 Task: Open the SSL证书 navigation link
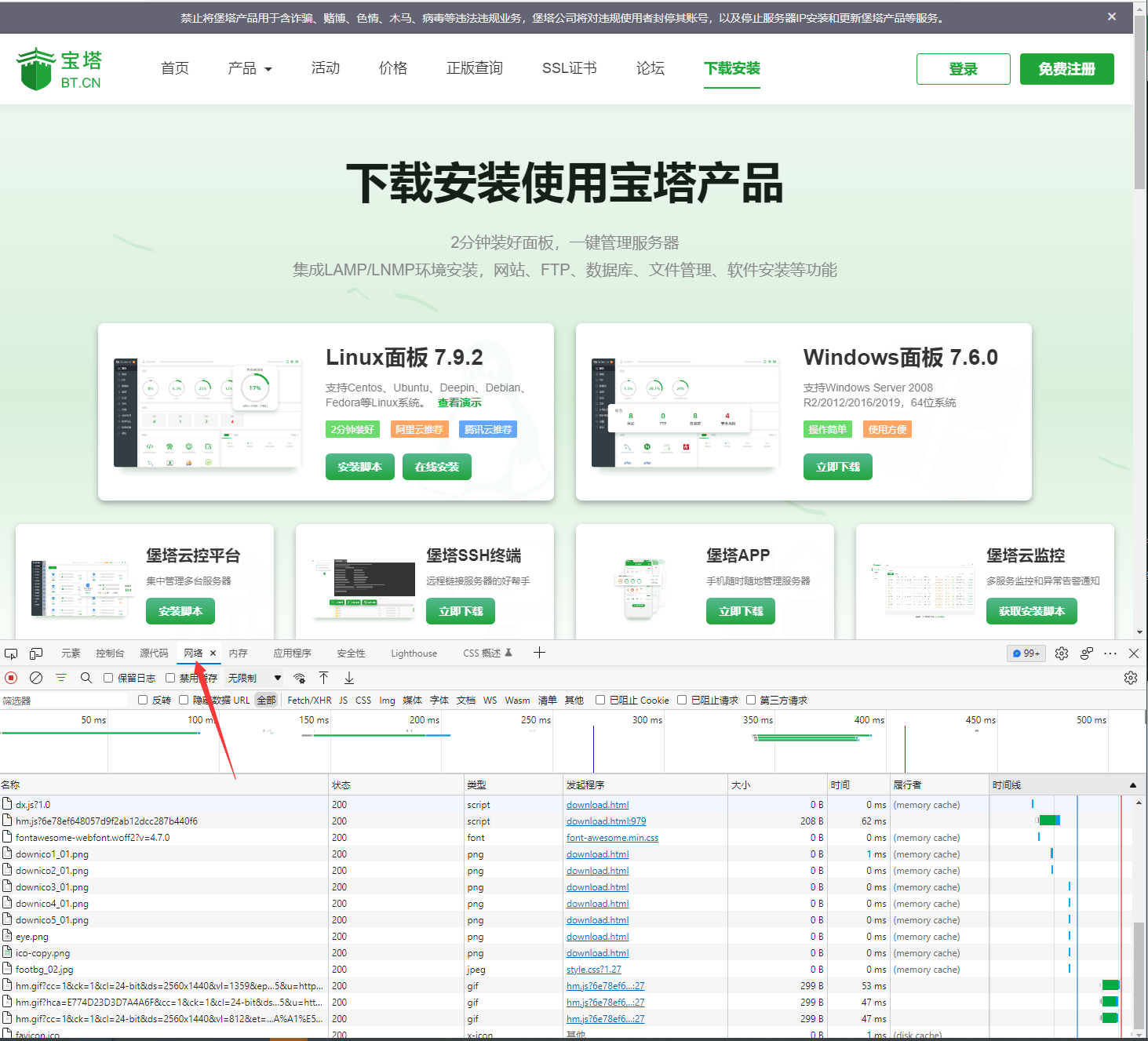click(x=569, y=68)
